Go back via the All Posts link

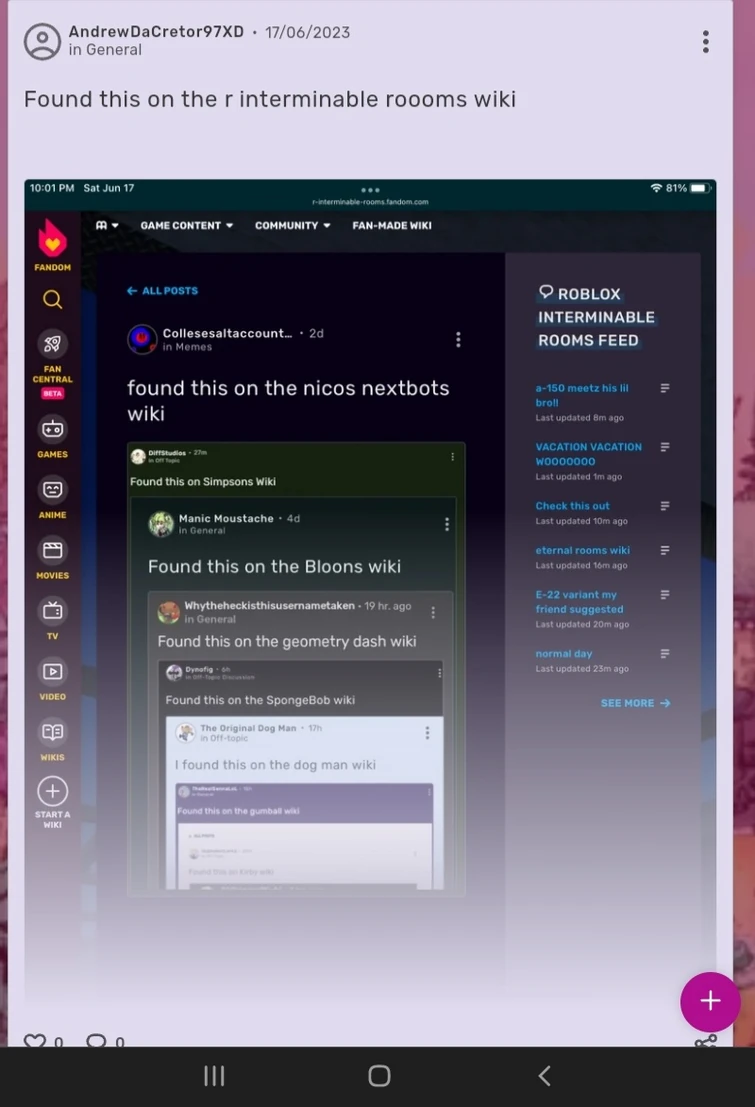pyautogui.click(x=162, y=290)
